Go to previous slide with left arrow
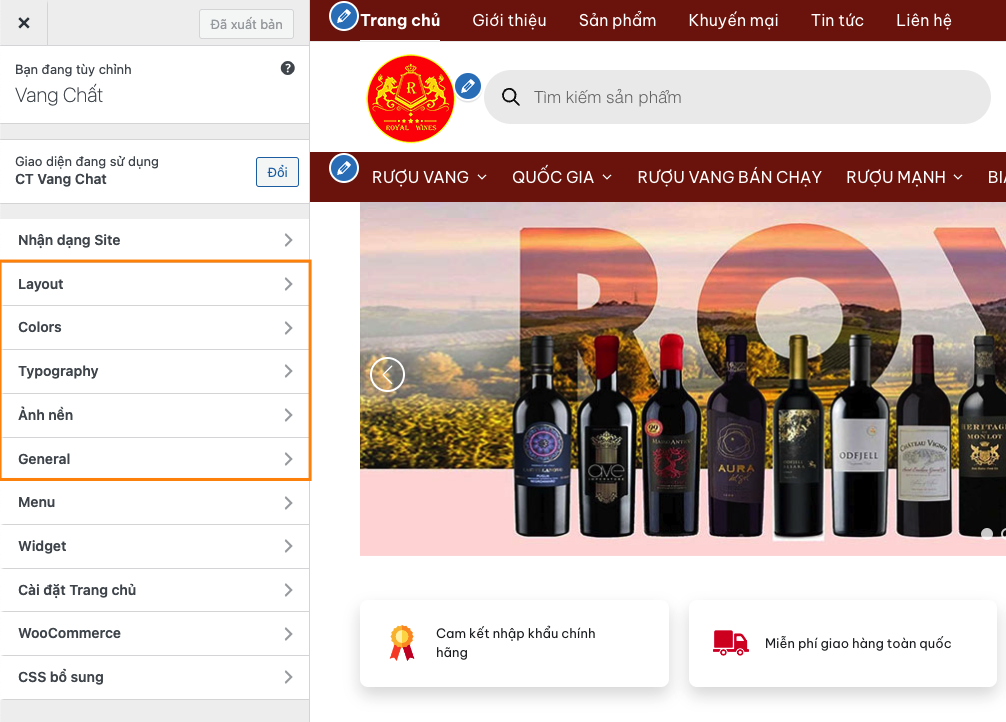This screenshot has width=1006, height=722. (x=388, y=374)
